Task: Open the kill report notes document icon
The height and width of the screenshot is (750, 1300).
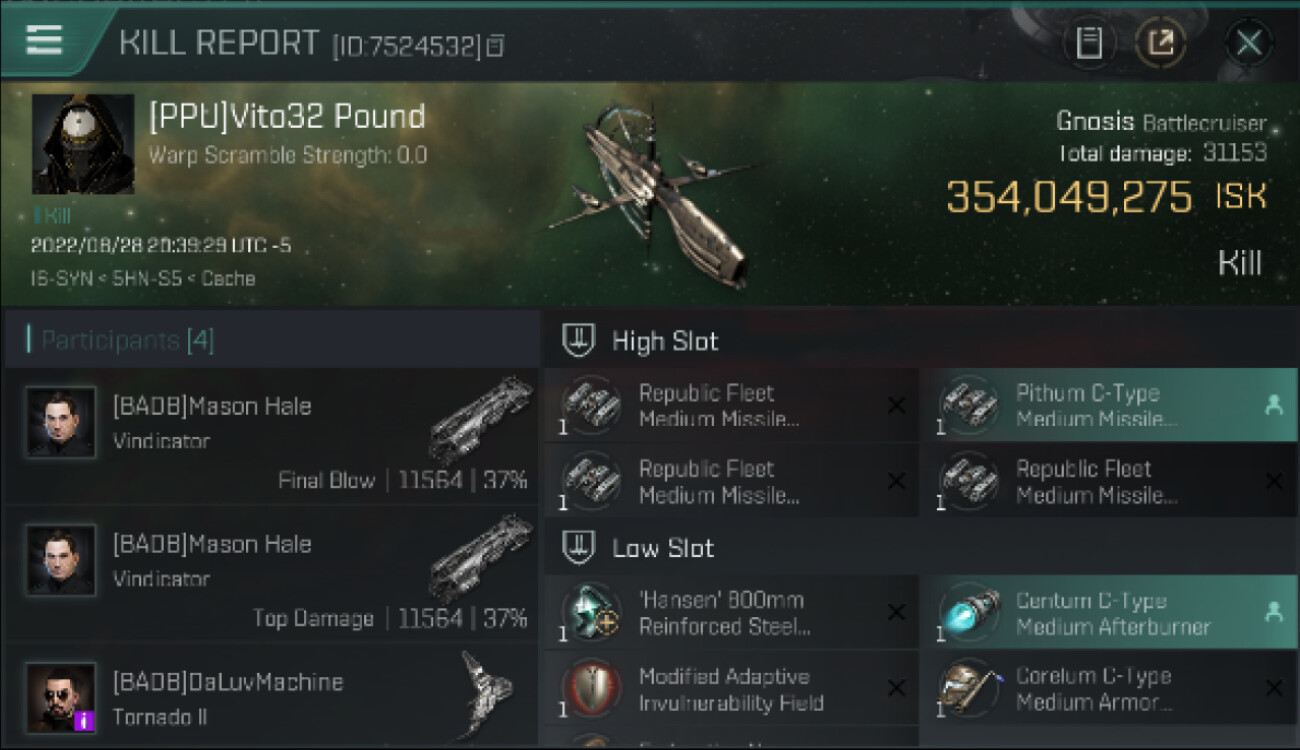Action: (x=1089, y=43)
